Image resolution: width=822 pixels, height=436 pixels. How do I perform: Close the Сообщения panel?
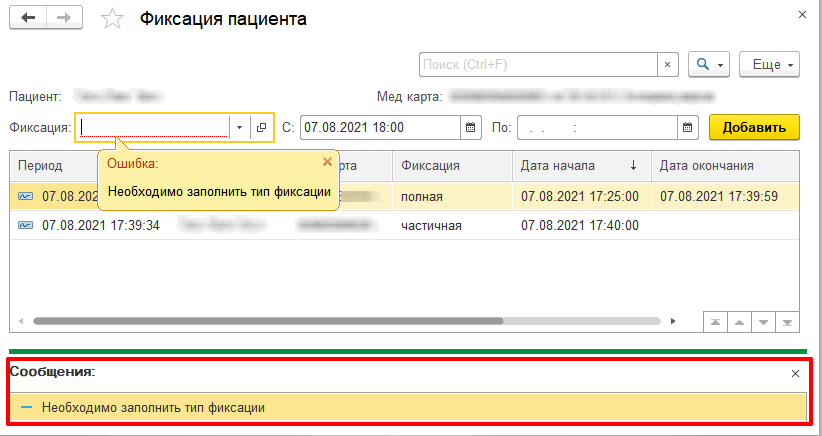click(x=796, y=373)
